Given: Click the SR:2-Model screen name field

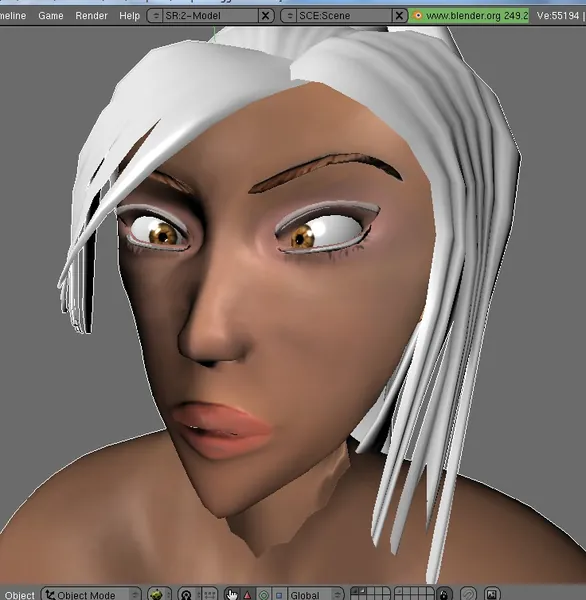Looking at the screenshot, I should pyautogui.click(x=210, y=16).
